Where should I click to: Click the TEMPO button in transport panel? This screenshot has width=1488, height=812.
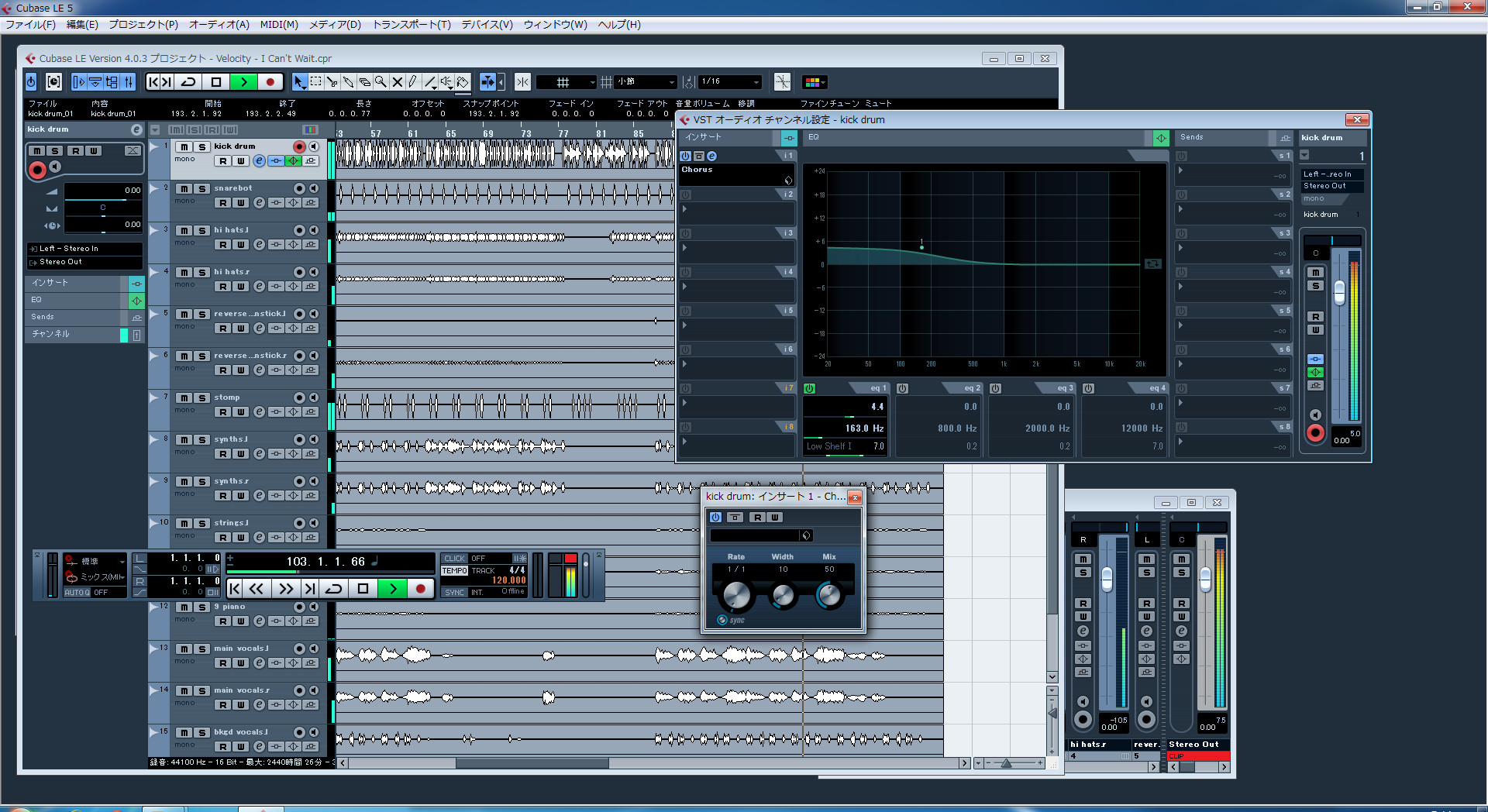click(x=455, y=570)
